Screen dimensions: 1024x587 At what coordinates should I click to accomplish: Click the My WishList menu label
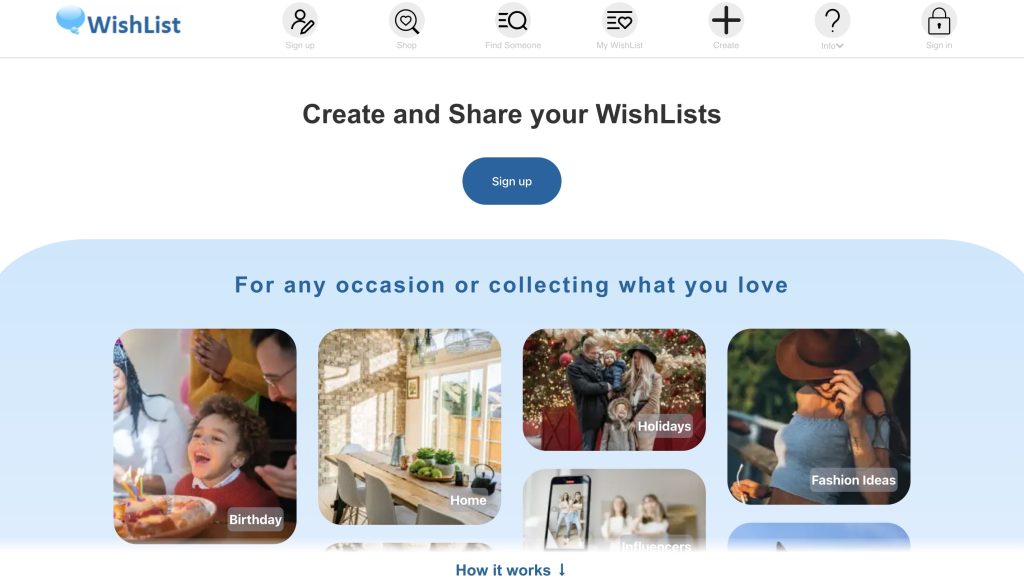point(619,45)
